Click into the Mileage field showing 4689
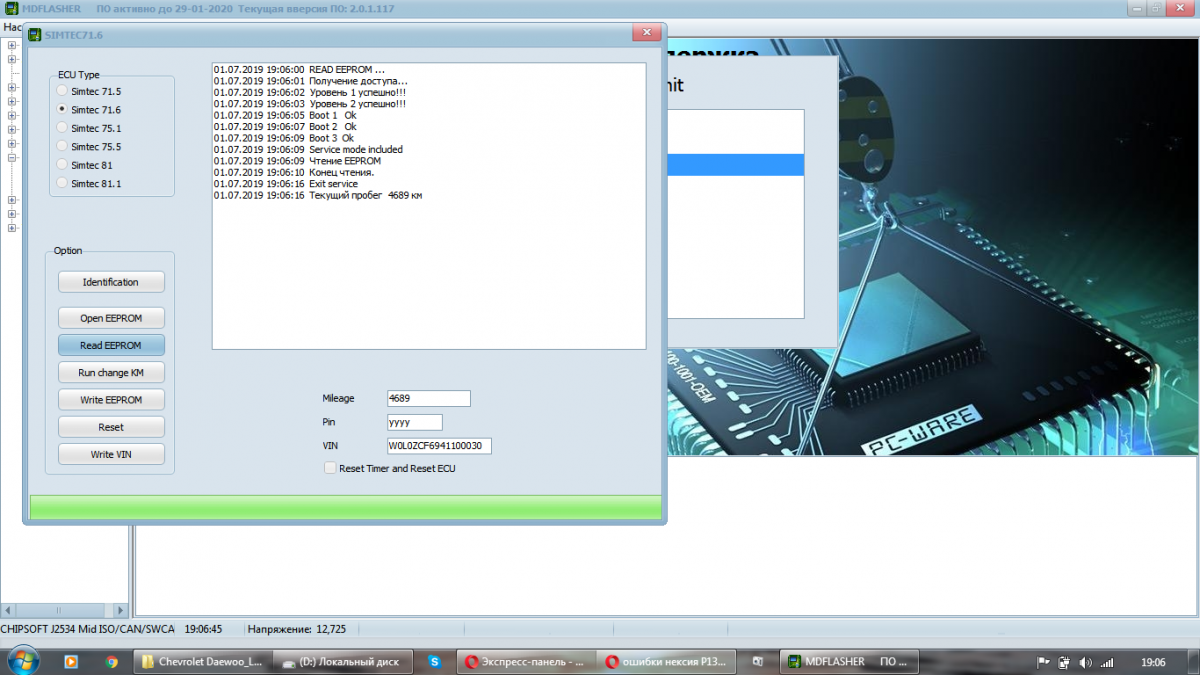The image size is (1200, 675). pyautogui.click(x=428, y=398)
